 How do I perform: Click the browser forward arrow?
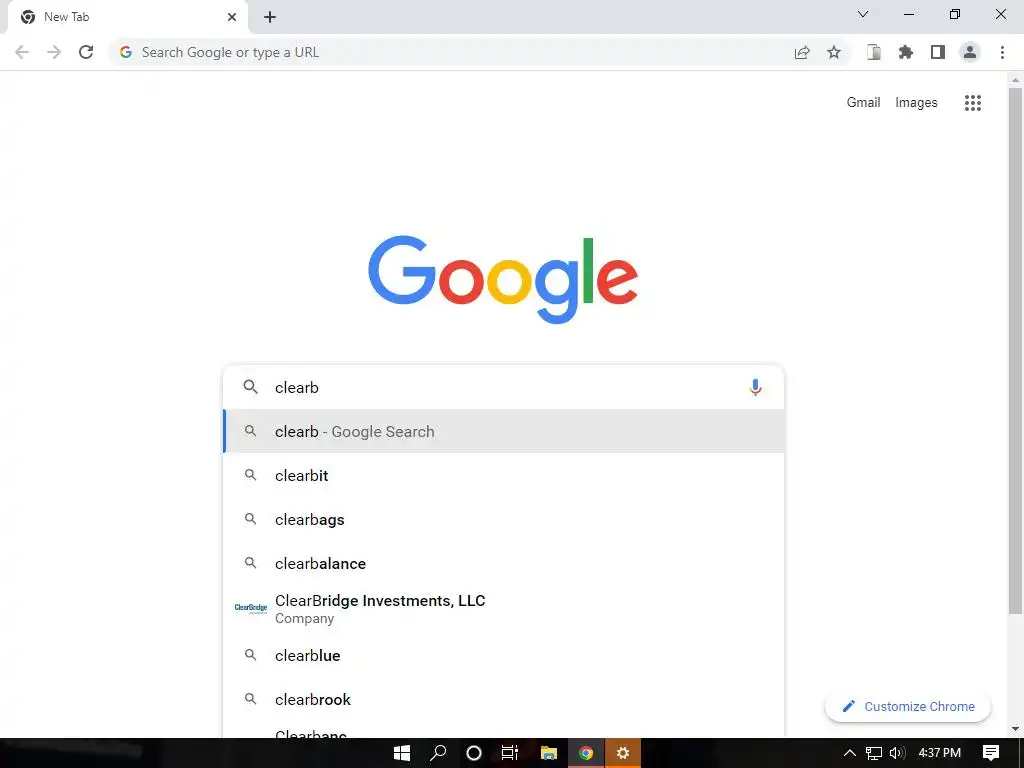point(54,52)
